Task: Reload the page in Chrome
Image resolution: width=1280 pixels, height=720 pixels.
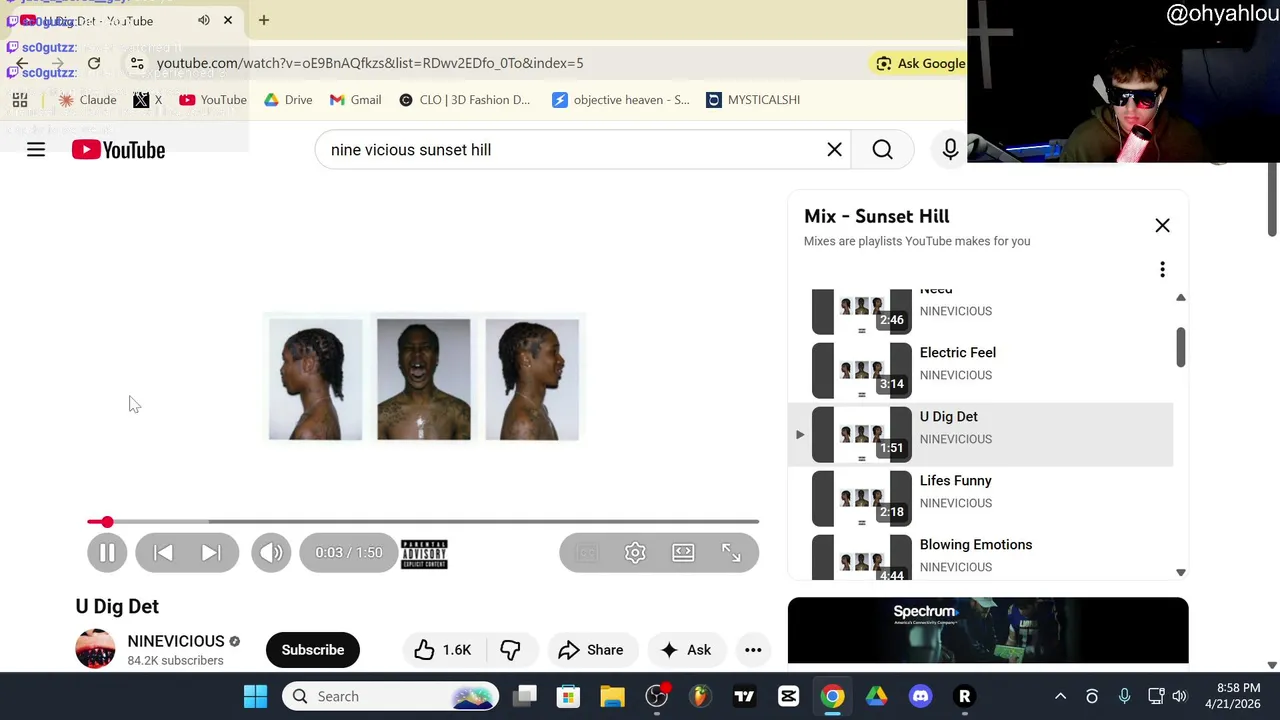Action: (x=94, y=63)
